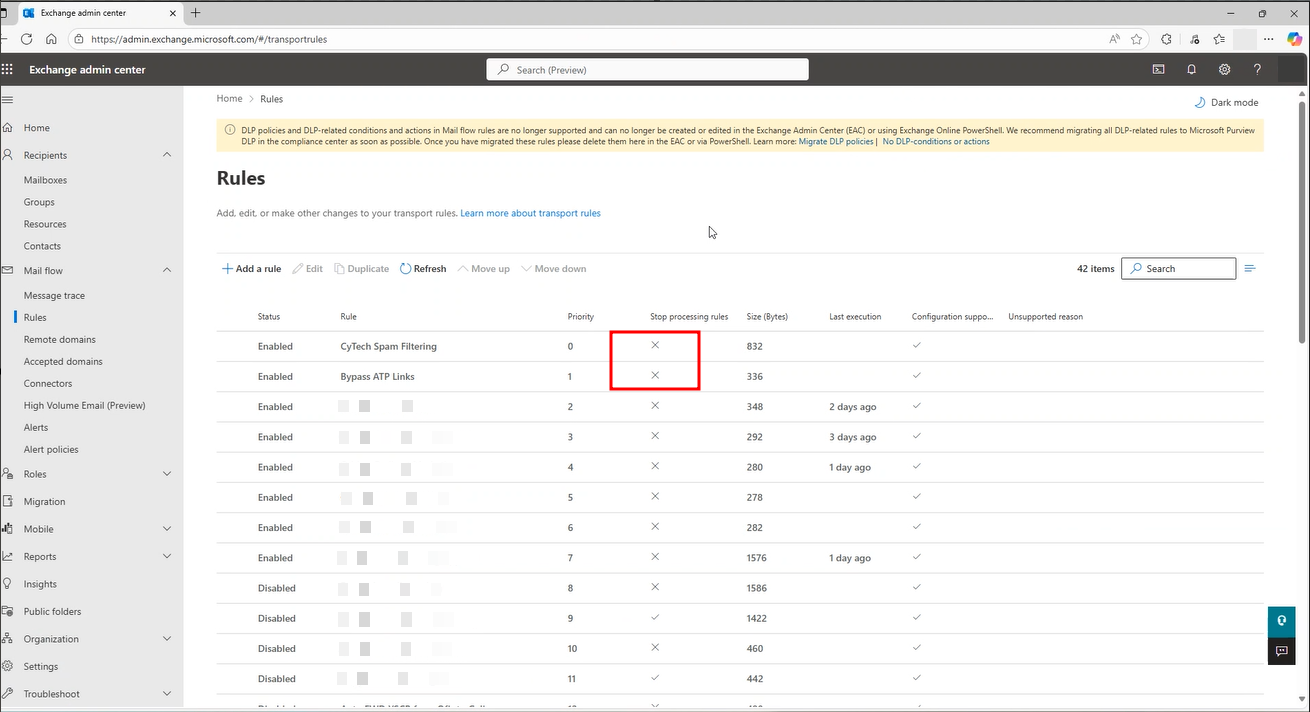Open the app launcher waffle icon
This screenshot has width=1310, height=712.
(8, 70)
